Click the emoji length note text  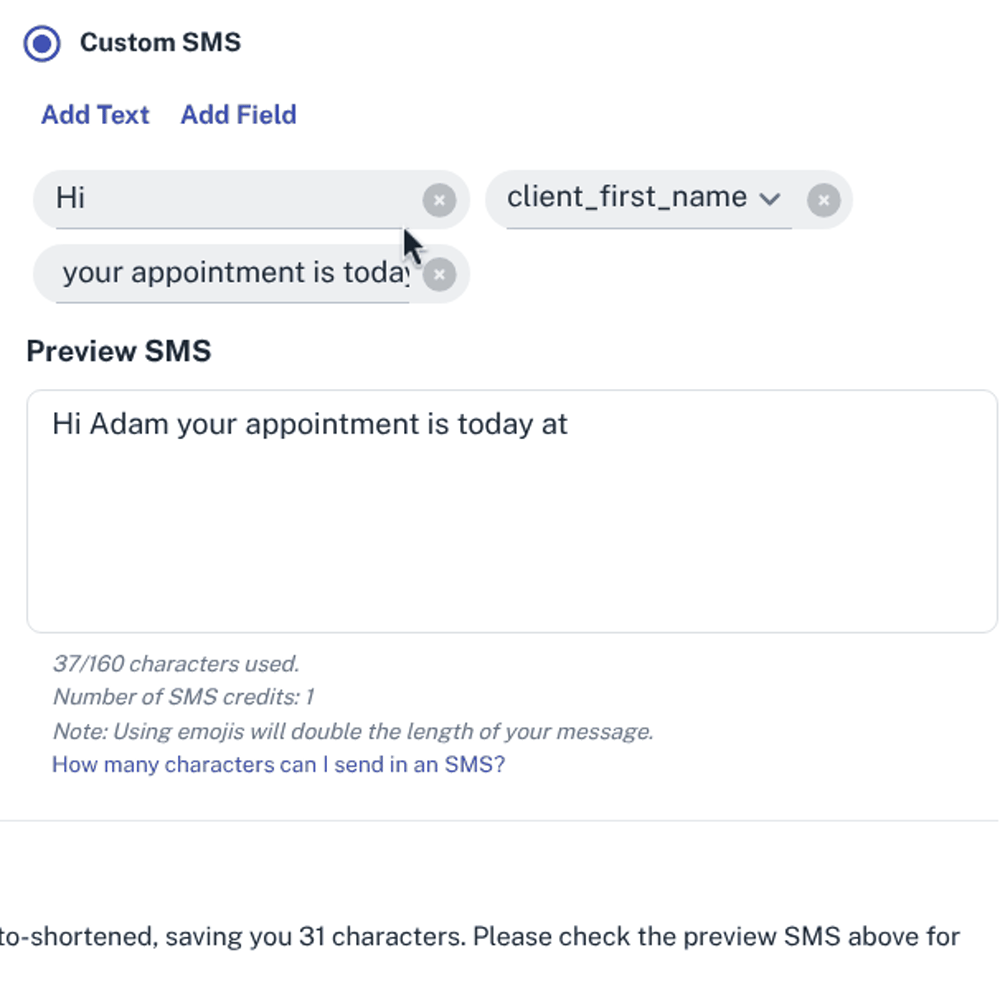(353, 731)
